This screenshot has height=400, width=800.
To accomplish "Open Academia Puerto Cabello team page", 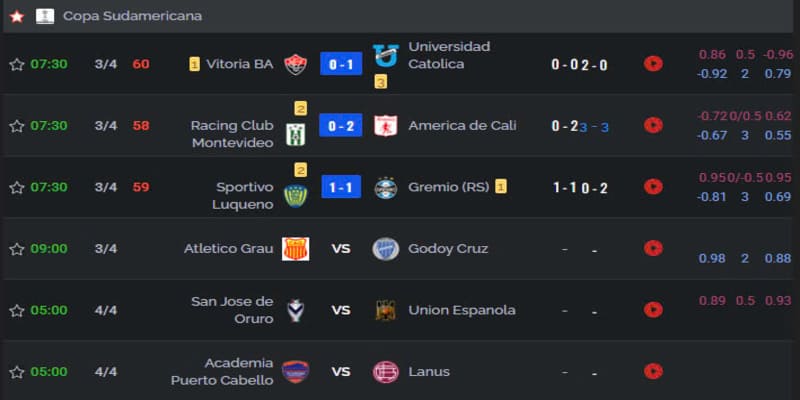I will coord(222,371).
